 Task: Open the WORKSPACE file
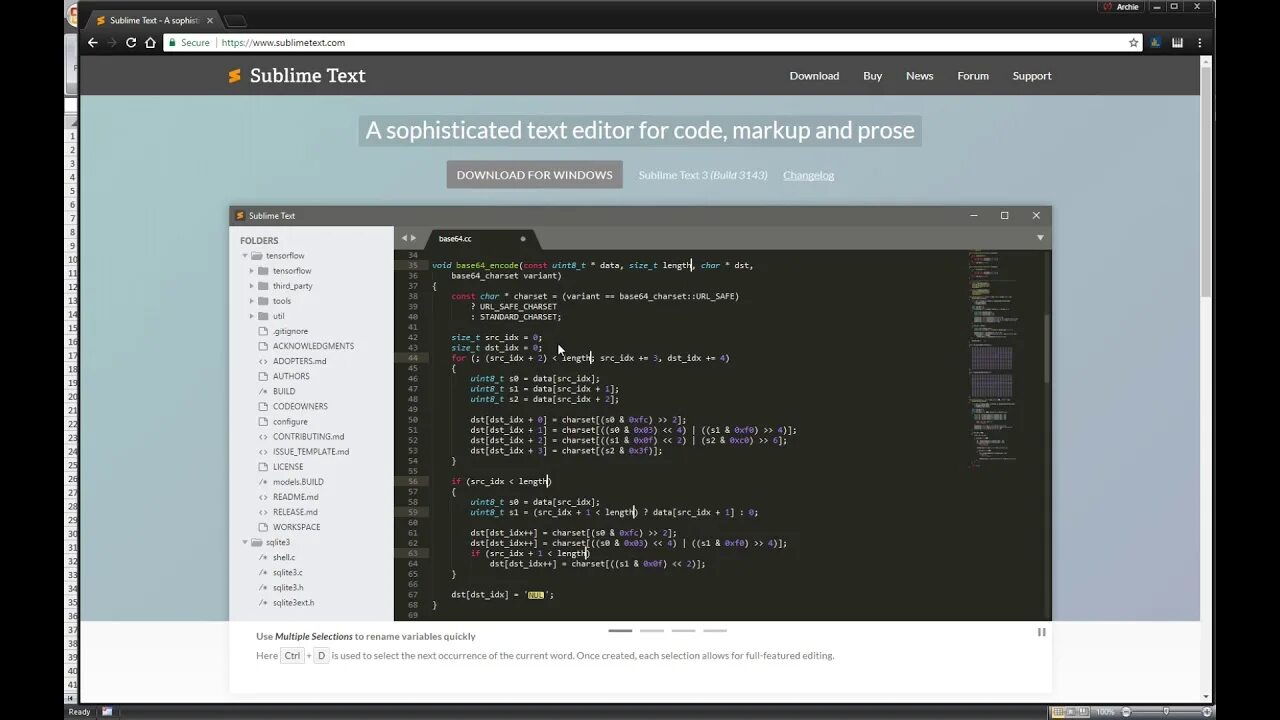[x=296, y=527]
